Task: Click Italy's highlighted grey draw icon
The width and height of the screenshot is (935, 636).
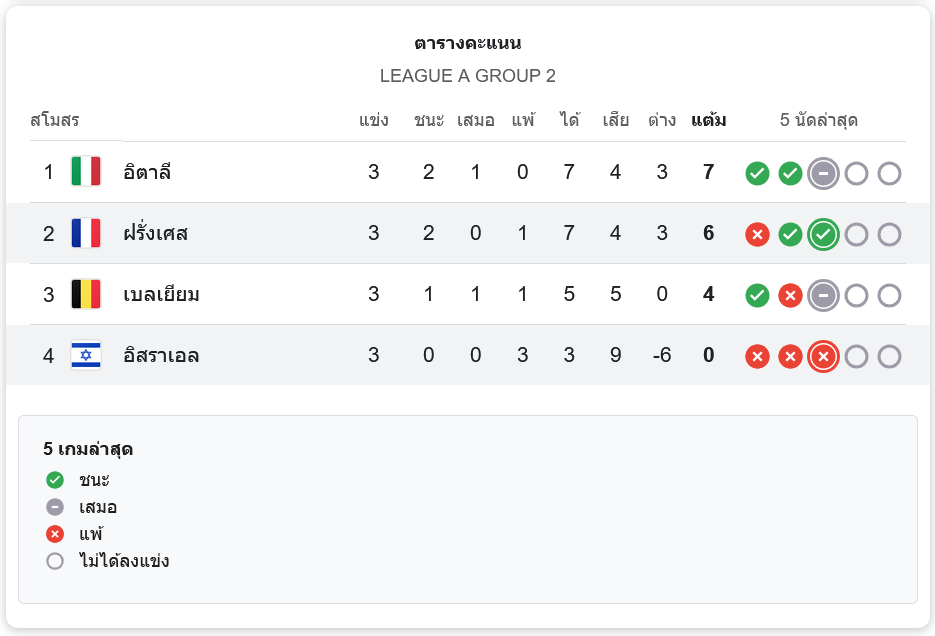Action: pos(823,174)
